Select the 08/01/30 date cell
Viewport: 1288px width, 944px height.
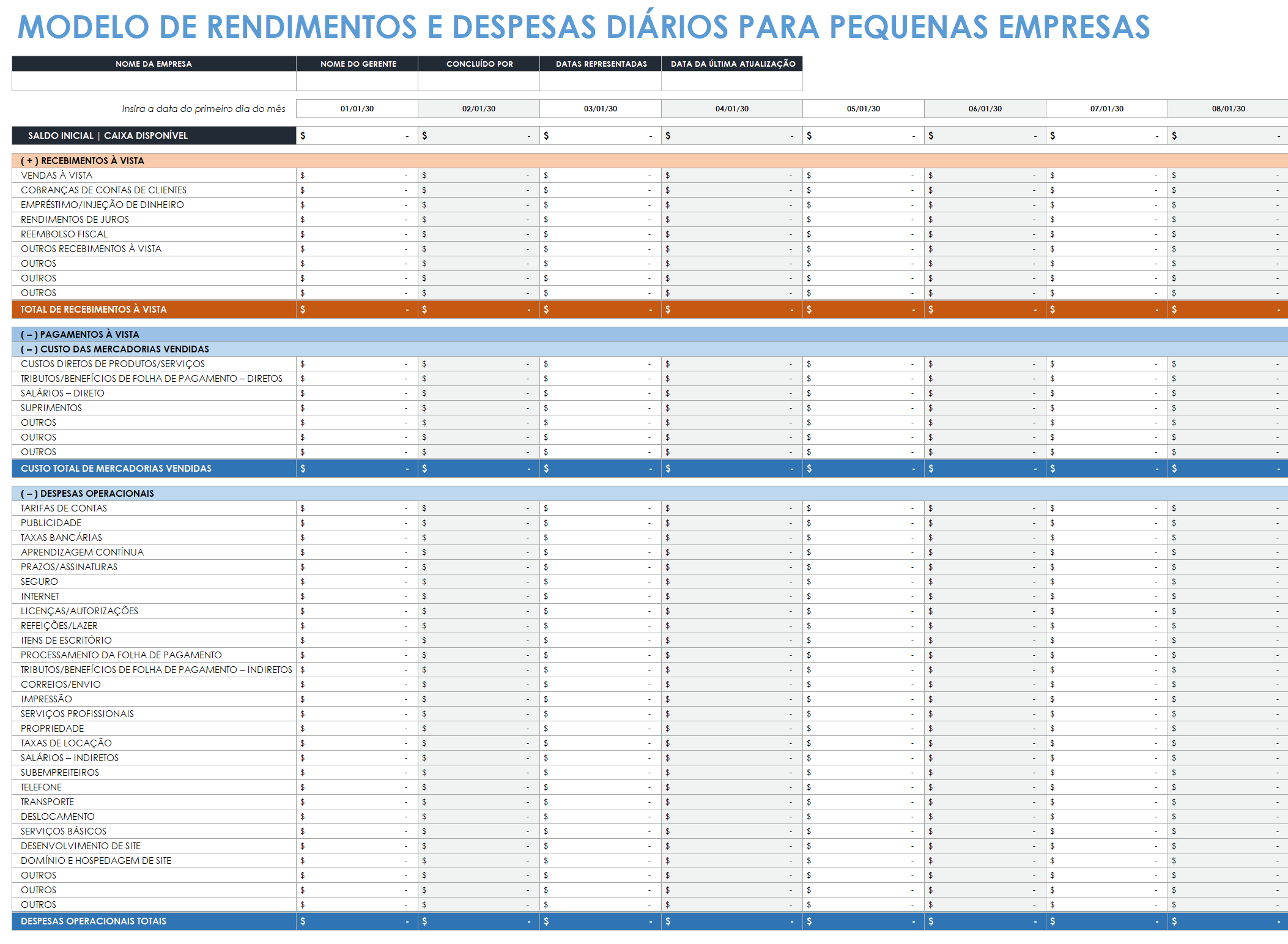click(x=1228, y=109)
